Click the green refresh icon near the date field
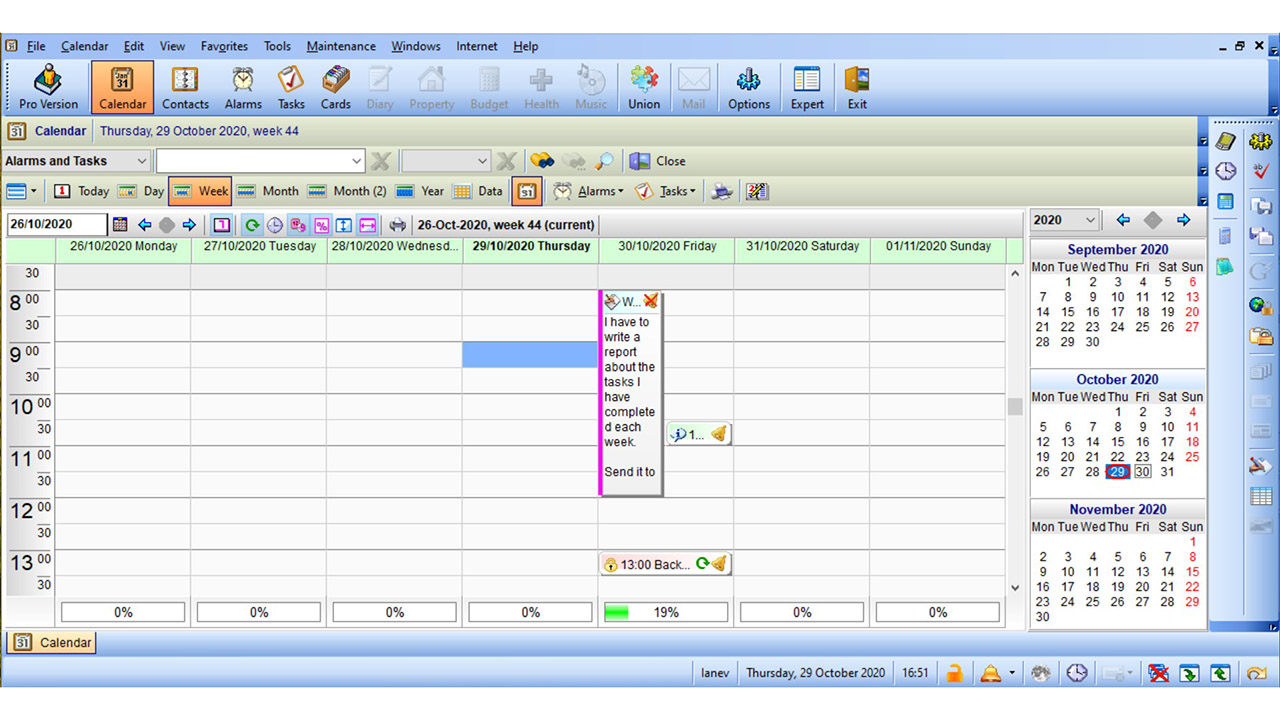This screenshot has width=1280, height=720. click(x=253, y=224)
